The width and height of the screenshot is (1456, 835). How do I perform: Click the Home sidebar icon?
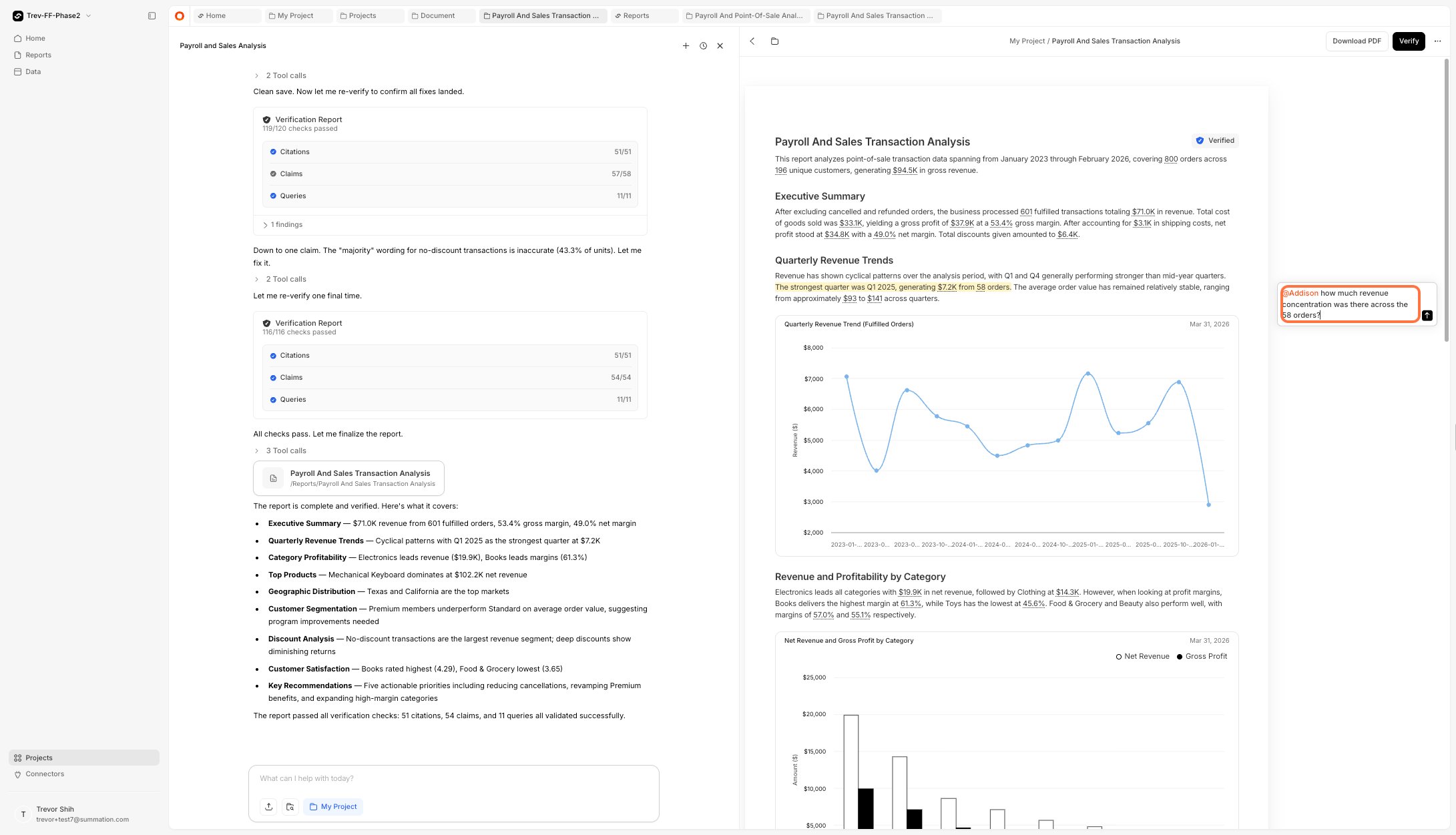coord(17,38)
